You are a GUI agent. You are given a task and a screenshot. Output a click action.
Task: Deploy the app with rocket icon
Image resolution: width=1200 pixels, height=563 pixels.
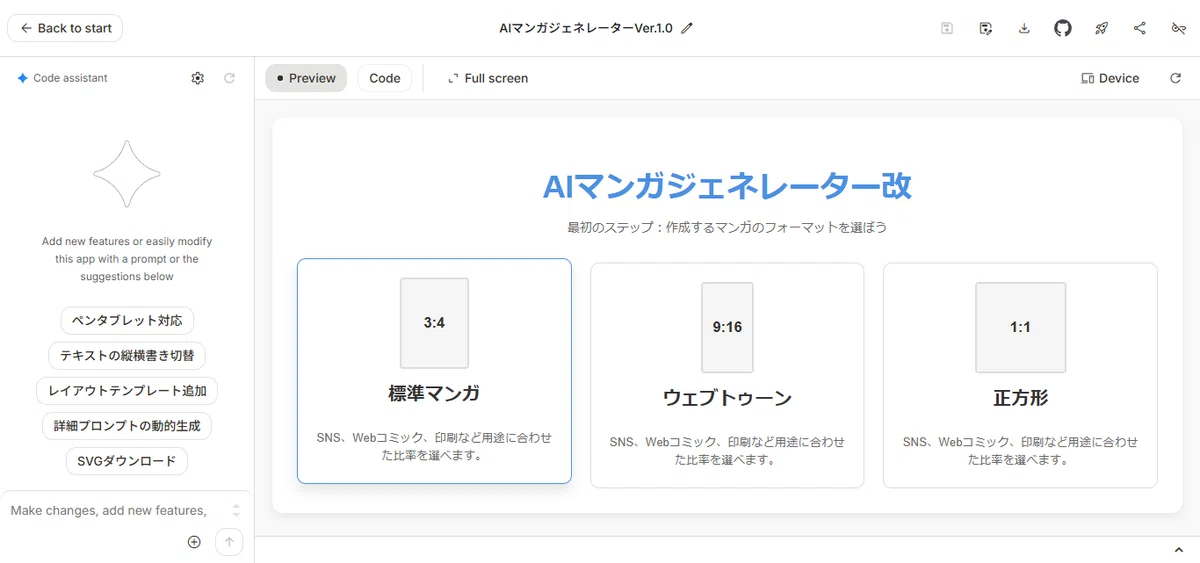pos(1101,28)
